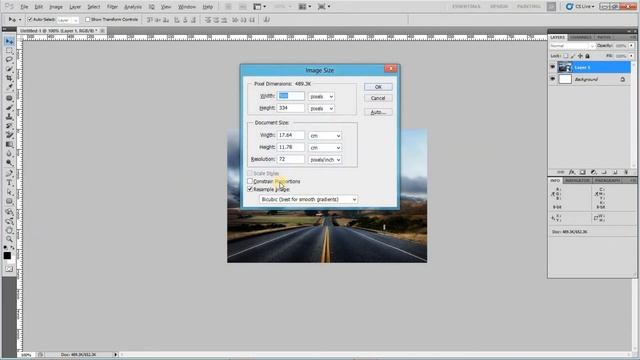This screenshot has width=640, height=360.
Task: Uncheck the Resample Image checkbox
Action: [250, 189]
